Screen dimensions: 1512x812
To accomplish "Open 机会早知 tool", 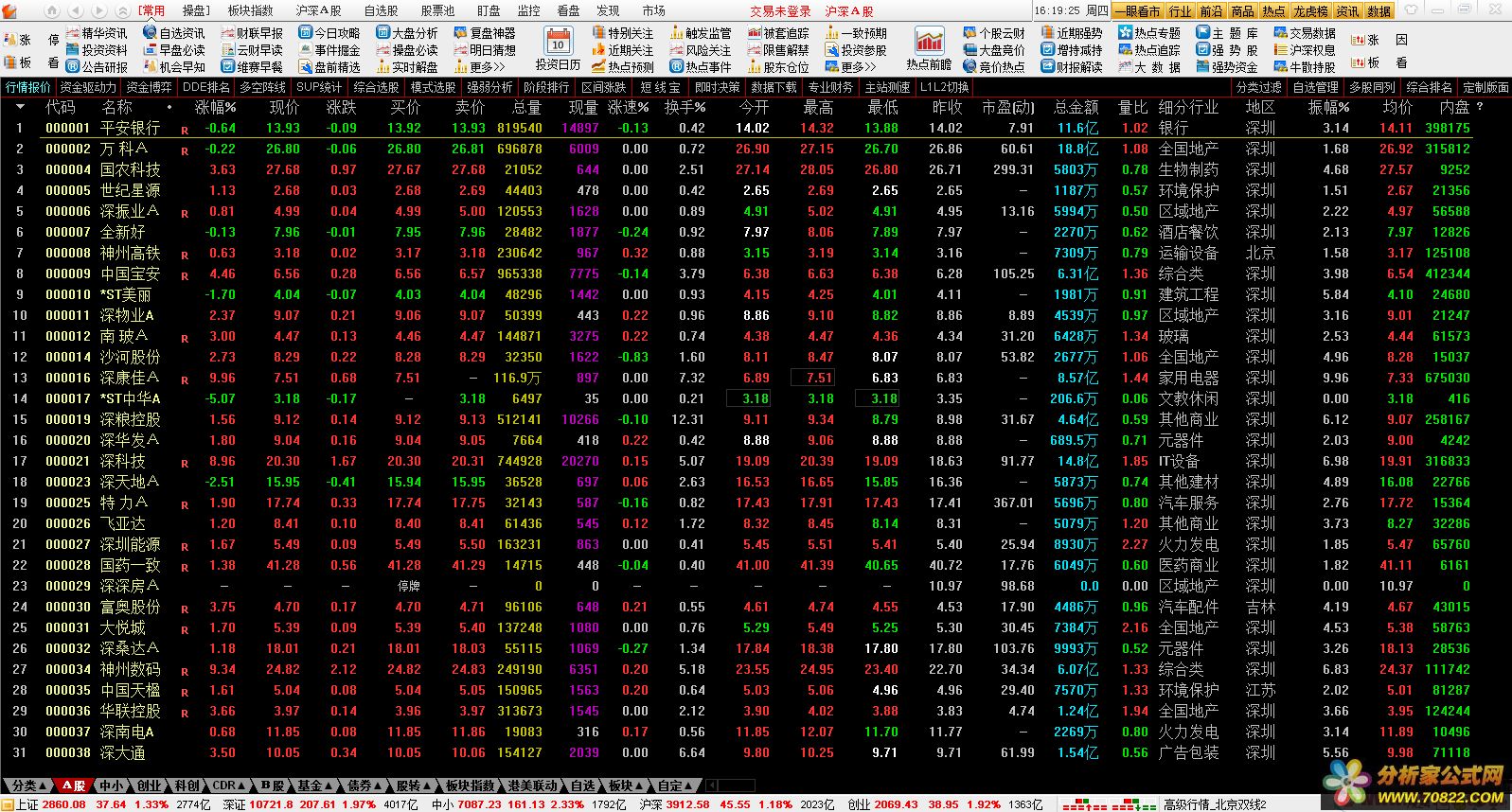I will (173, 67).
